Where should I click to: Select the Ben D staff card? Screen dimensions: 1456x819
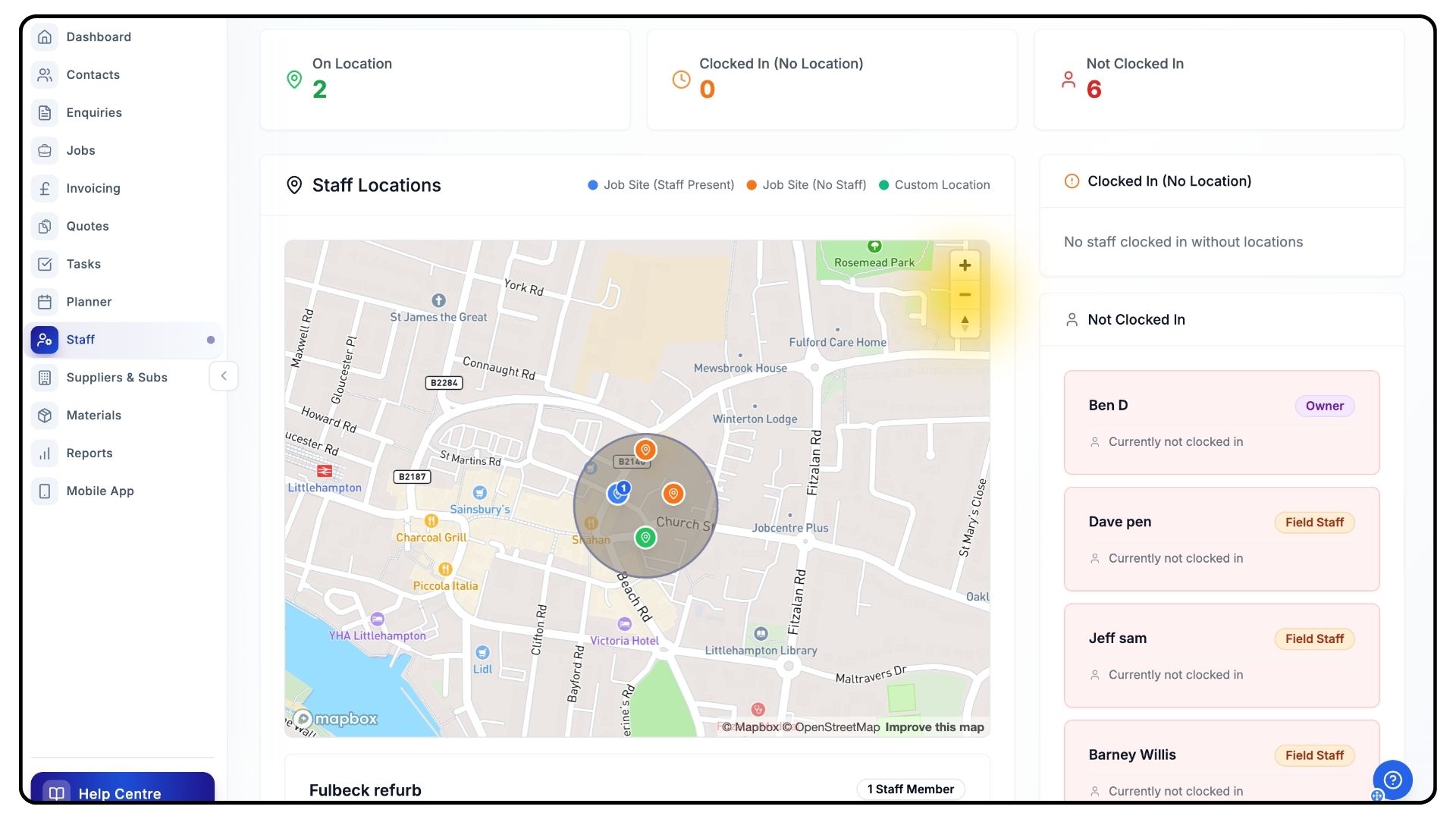[1221, 422]
